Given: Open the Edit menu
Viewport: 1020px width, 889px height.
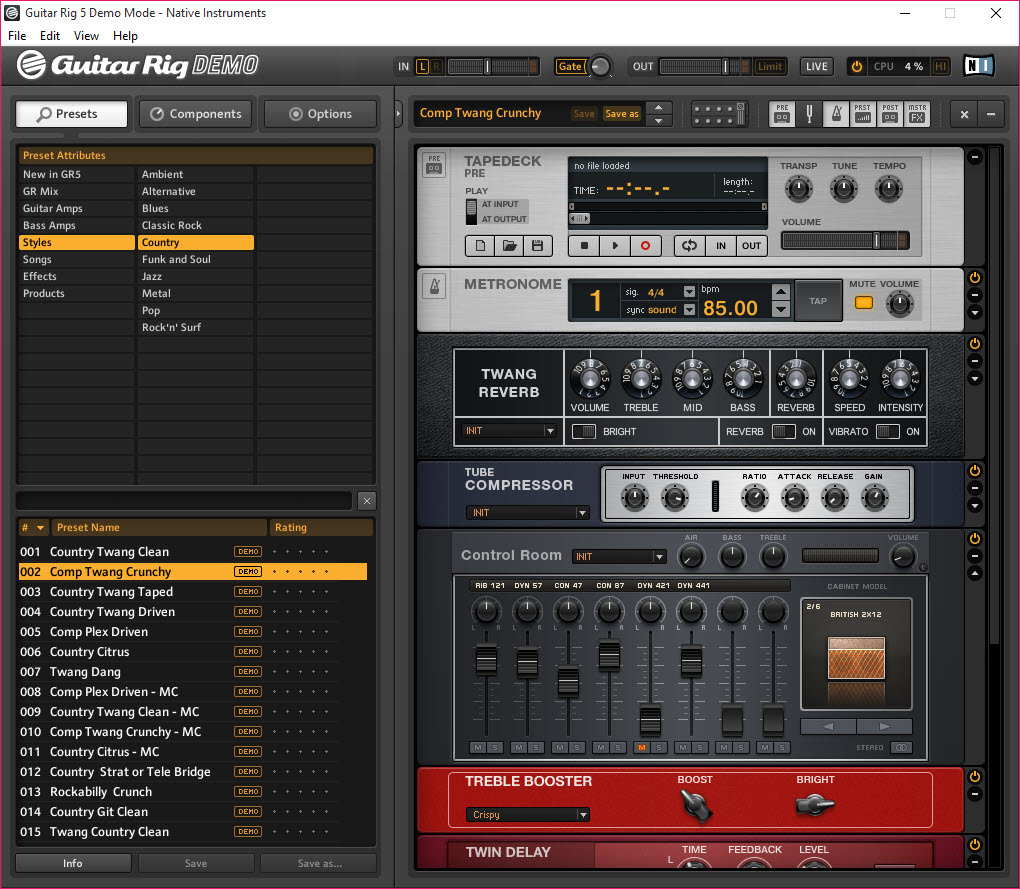Looking at the screenshot, I should coord(49,36).
